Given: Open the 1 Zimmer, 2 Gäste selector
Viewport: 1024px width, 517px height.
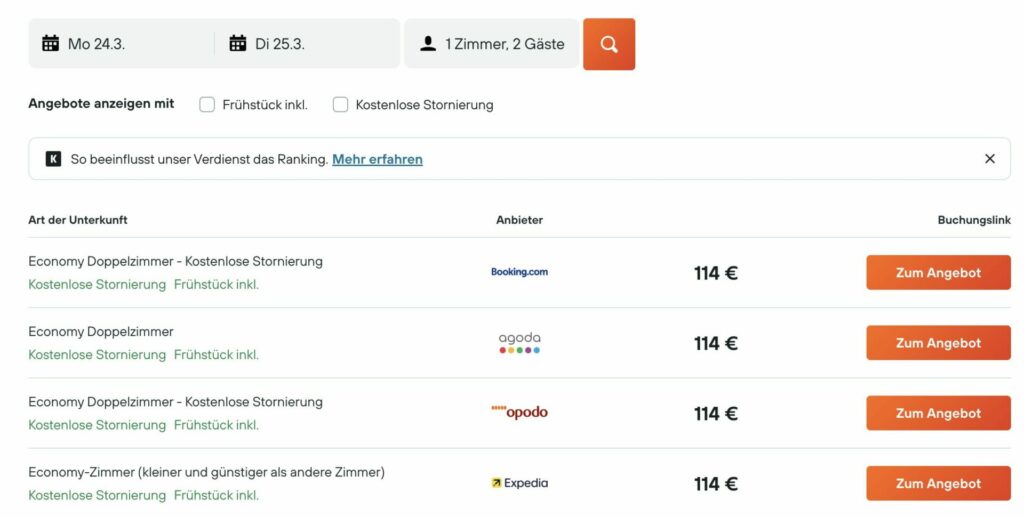Looking at the screenshot, I should click(492, 44).
